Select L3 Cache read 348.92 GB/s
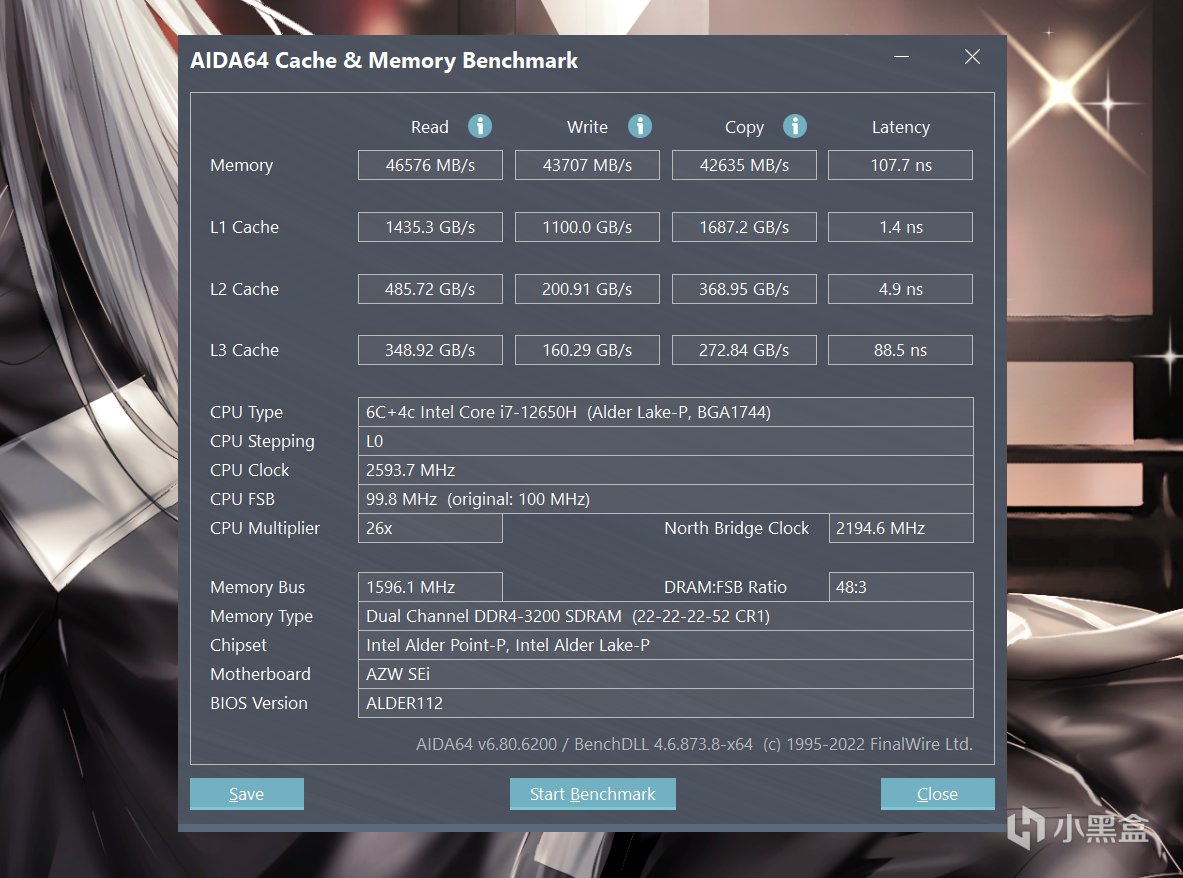Screen dimensions: 1183x878 (x=430, y=350)
